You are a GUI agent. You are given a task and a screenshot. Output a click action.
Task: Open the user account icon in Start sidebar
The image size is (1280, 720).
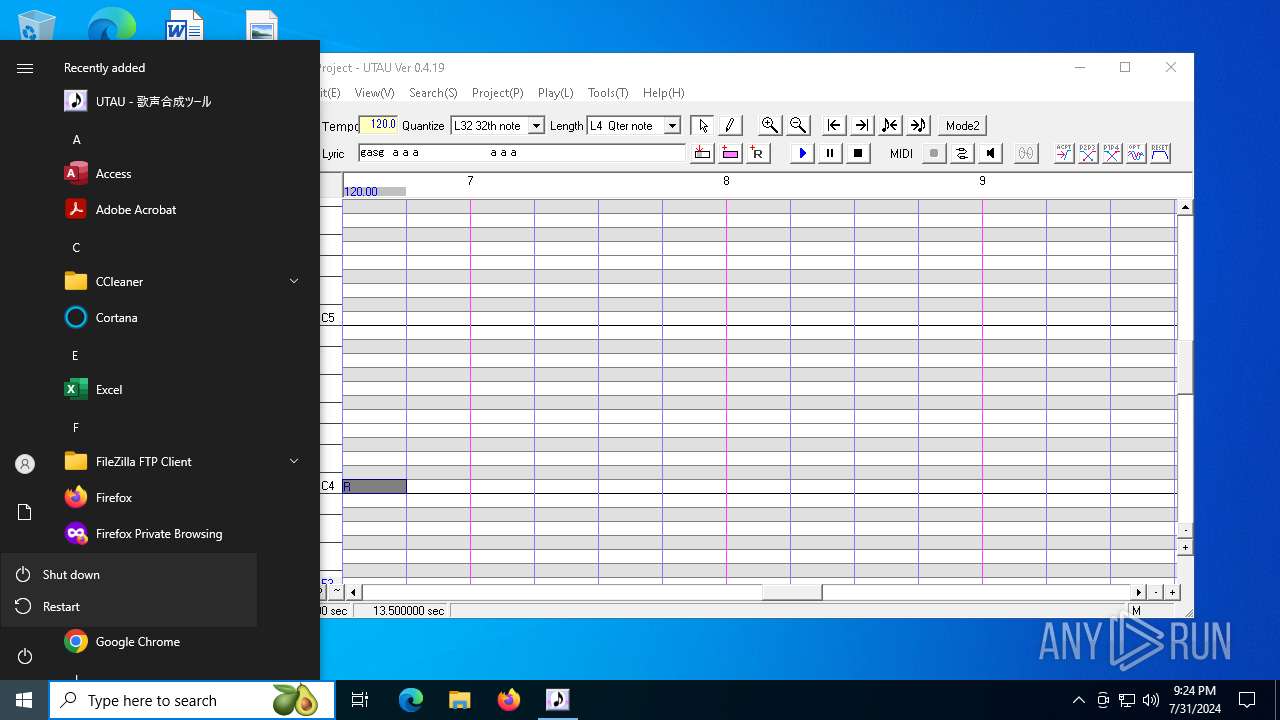(25, 464)
